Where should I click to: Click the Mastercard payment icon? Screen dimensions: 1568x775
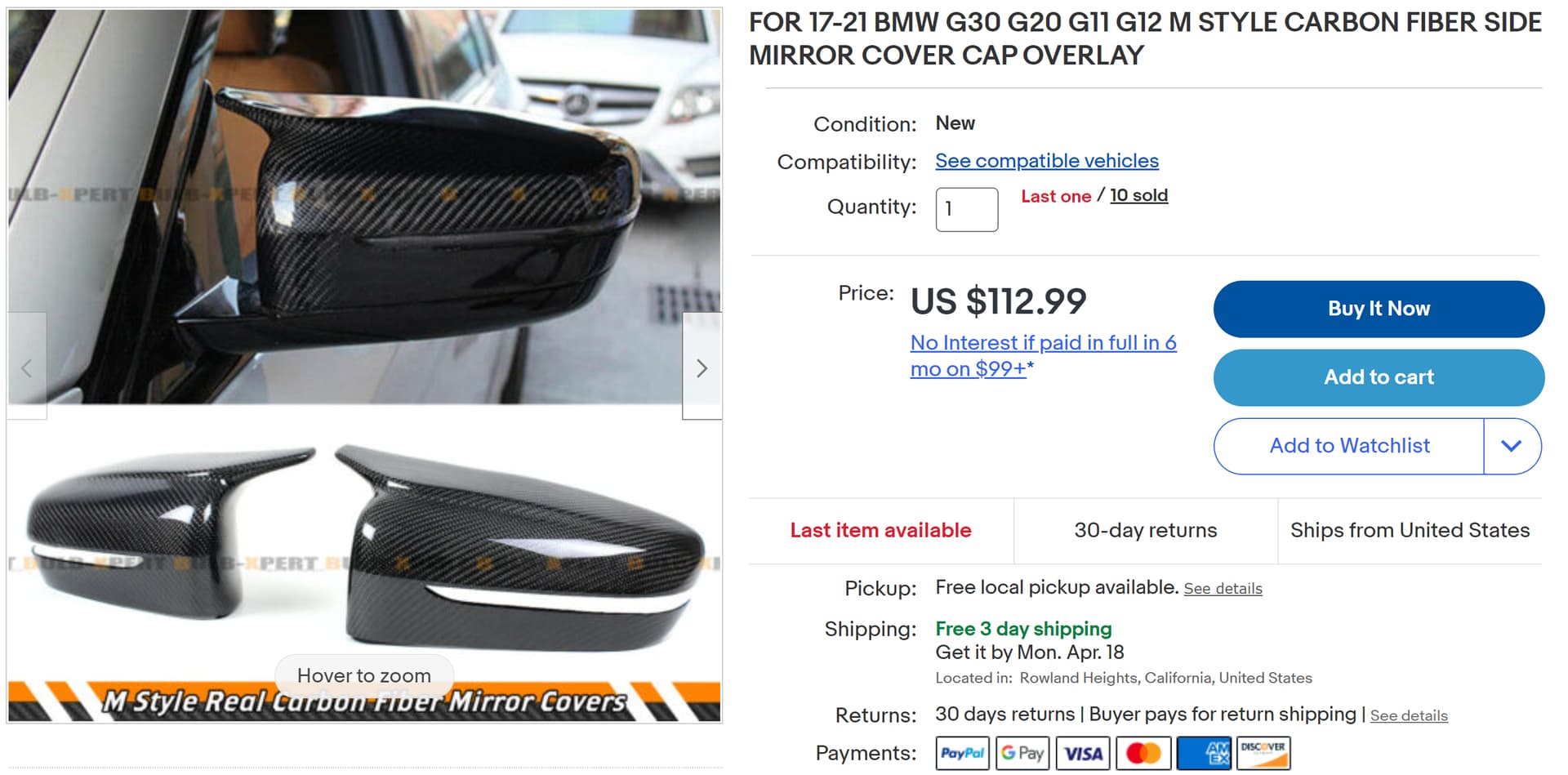tap(1143, 753)
